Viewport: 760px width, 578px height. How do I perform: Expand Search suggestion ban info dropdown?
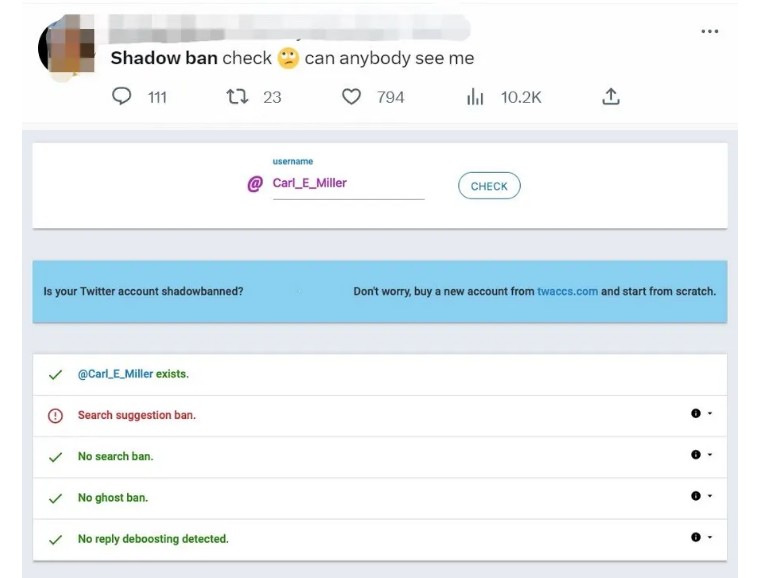click(x=702, y=414)
